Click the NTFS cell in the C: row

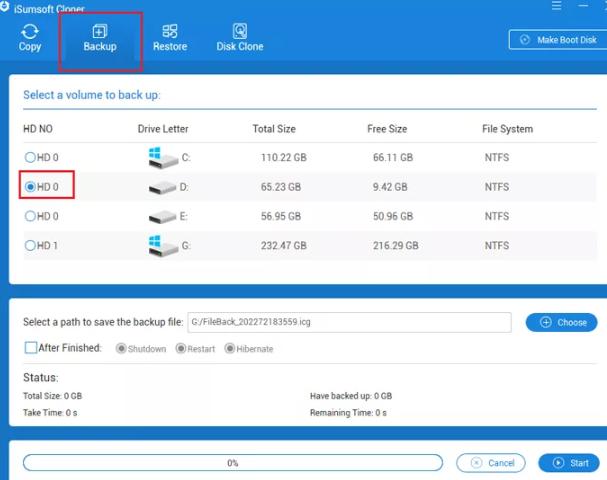click(497, 158)
